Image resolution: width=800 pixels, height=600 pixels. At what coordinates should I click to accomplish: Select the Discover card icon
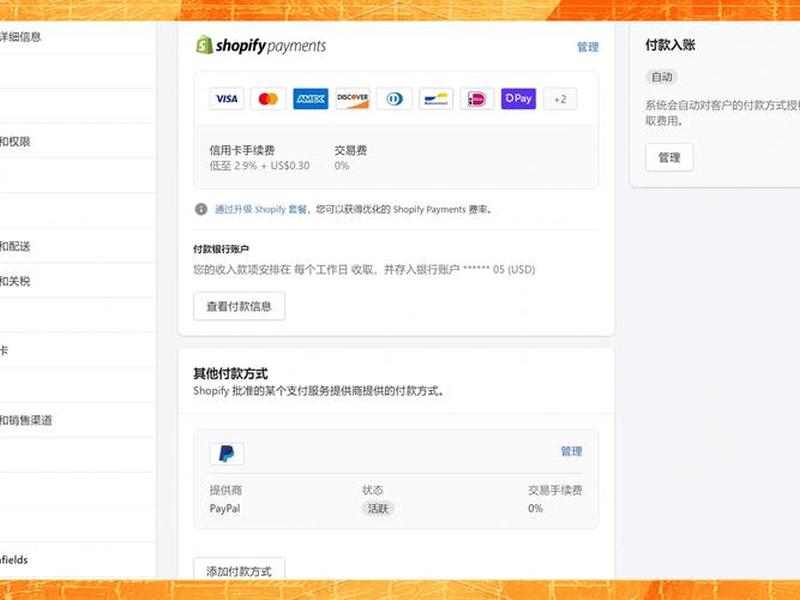pyautogui.click(x=353, y=98)
